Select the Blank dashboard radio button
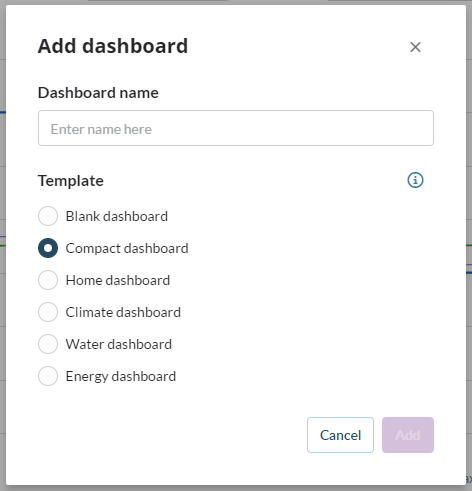This screenshot has height=491, width=472. click(48, 216)
